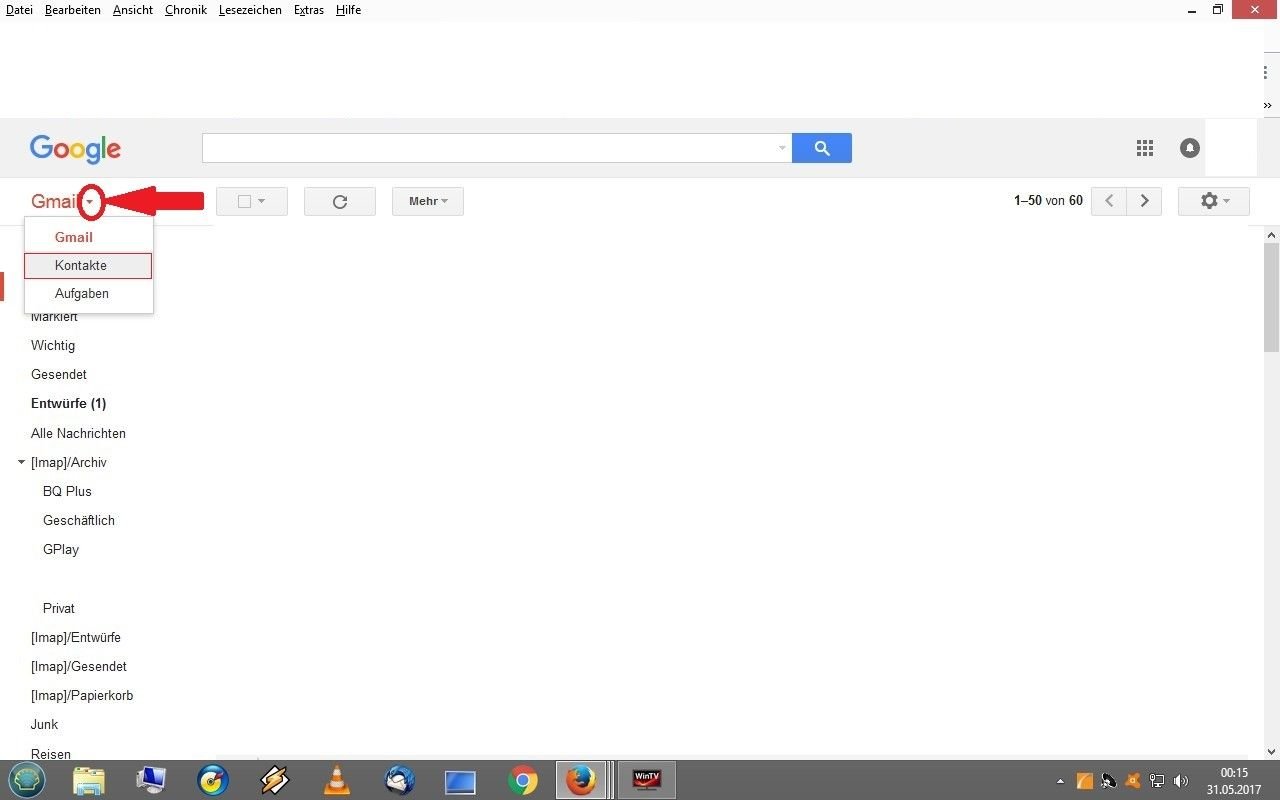The width and height of the screenshot is (1280, 800).
Task: Open Entwürfe (1) folder
Action: click(68, 403)
